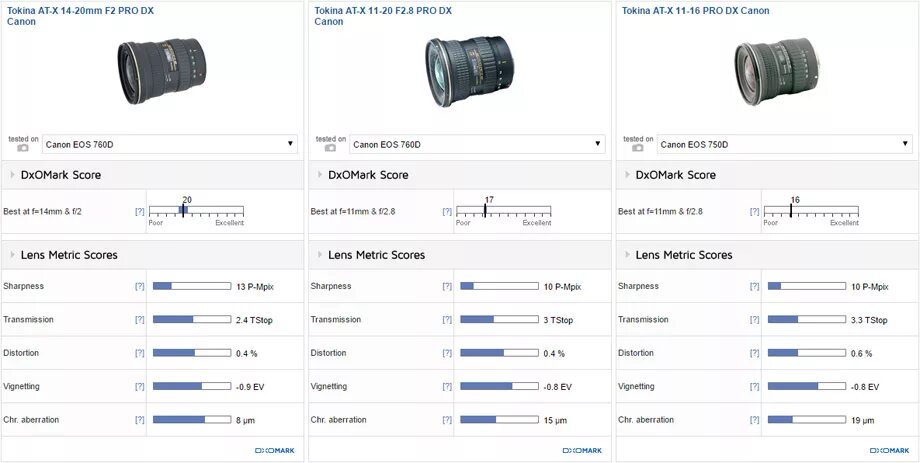920x463 pixels.
Task: Click Sharpness help [?] for the 11-20 lens
Action: click(447, 286)
